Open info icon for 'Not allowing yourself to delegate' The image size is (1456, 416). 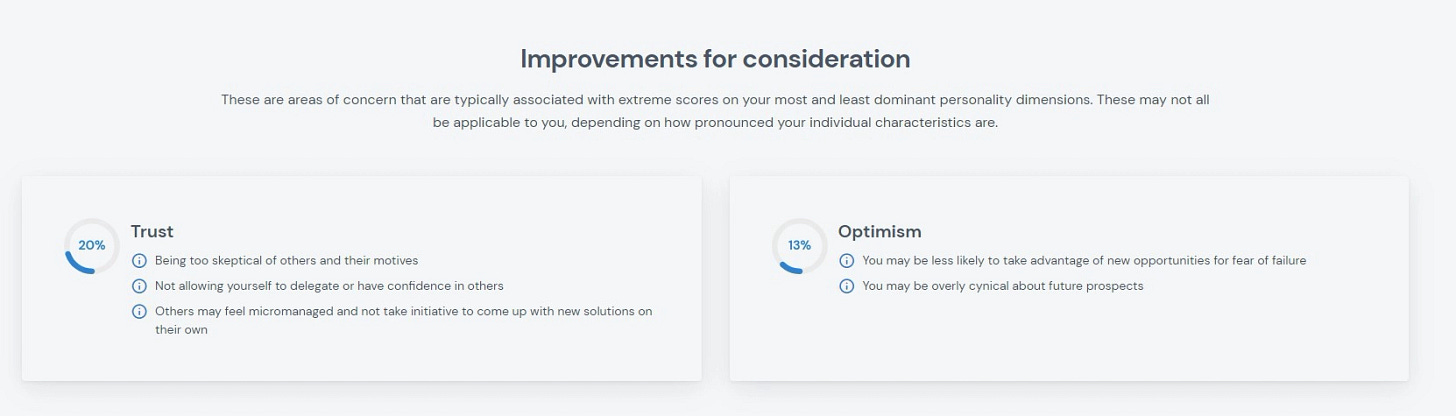coord(140,286)
